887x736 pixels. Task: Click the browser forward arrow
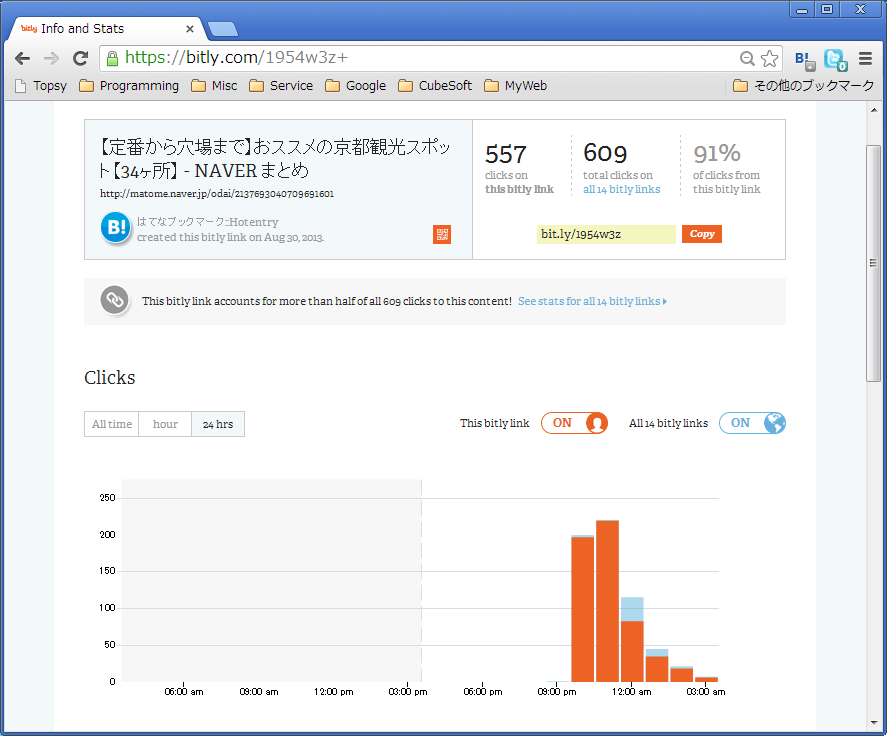click(x=51, y=58)
